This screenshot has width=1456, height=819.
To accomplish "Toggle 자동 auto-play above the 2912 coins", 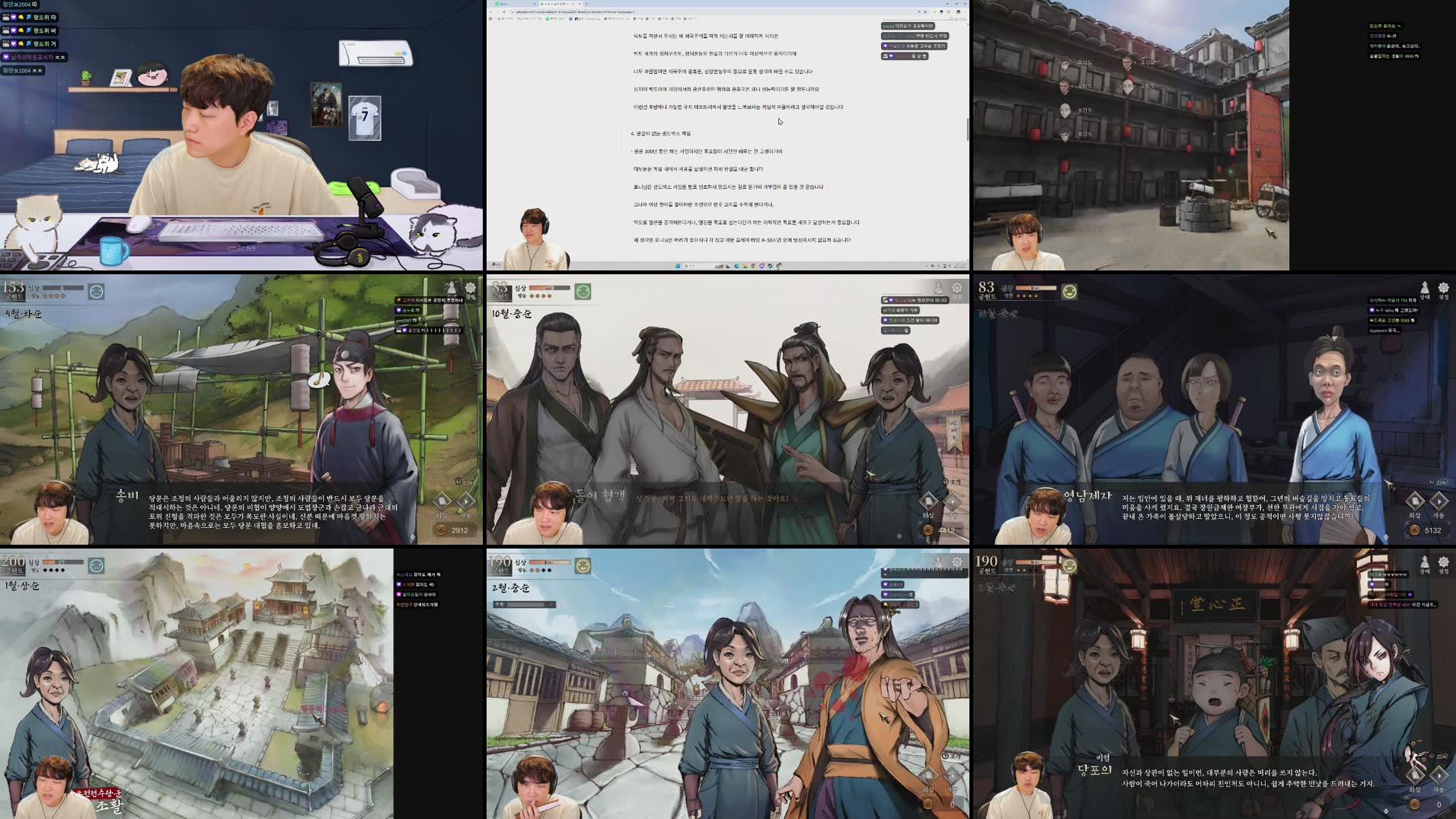I will pyautogui.click(x=466, y=501).
